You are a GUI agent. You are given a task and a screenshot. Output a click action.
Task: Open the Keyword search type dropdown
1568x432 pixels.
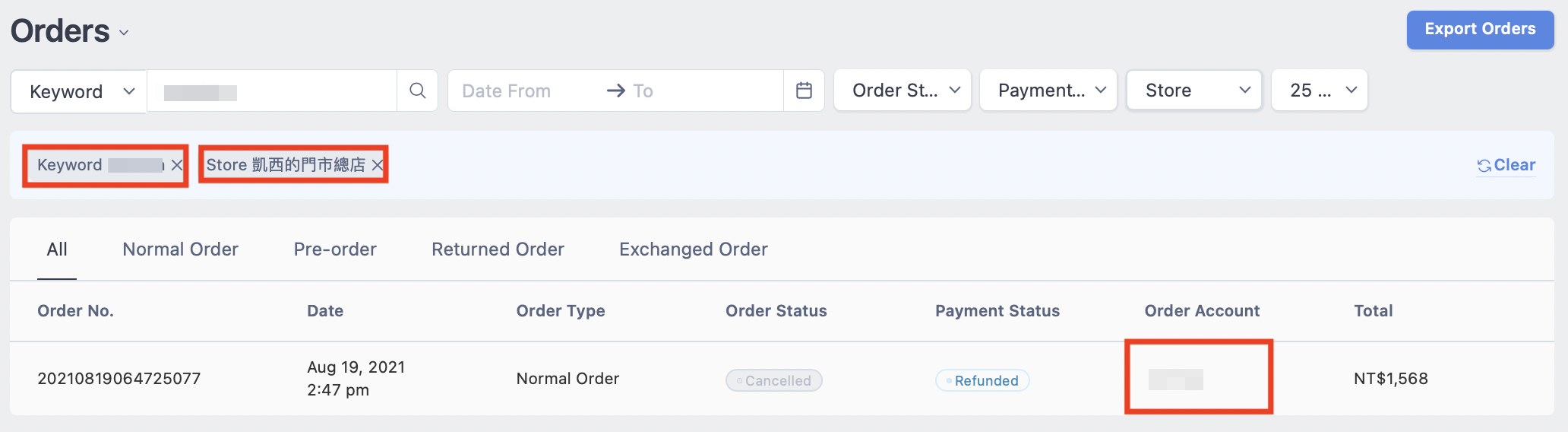78,91
